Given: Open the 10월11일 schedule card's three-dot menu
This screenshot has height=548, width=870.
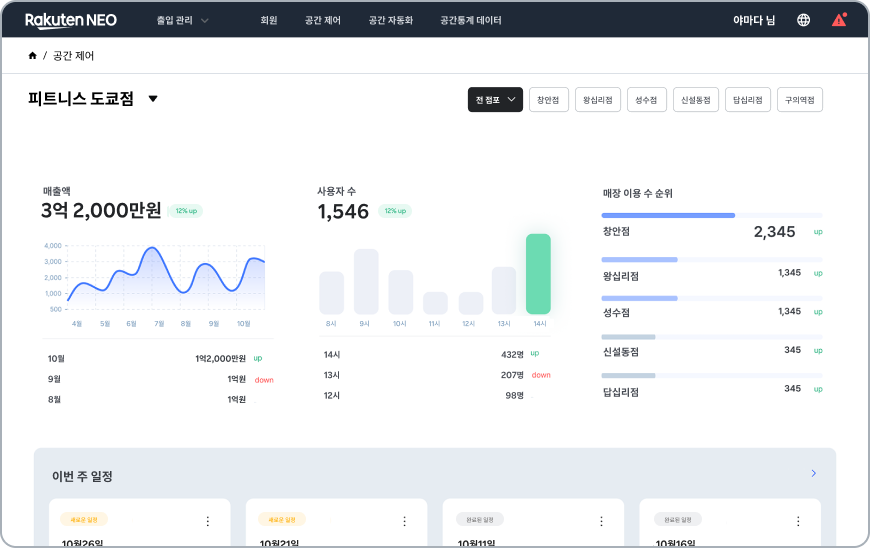Looking at the screenshot, I should click(601, 521).
